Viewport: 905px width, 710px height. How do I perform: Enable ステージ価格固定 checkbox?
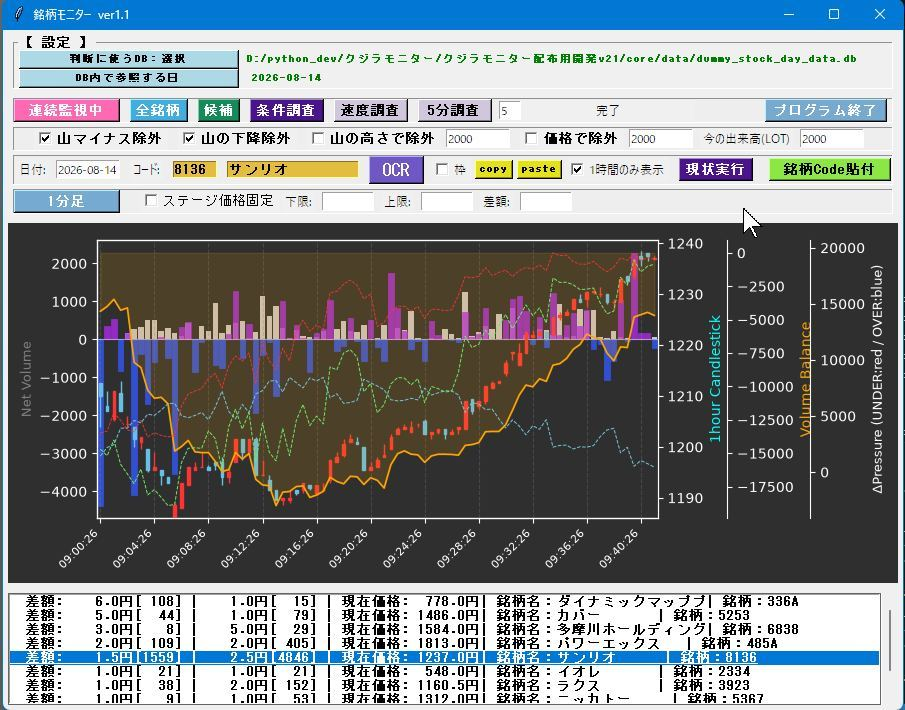point(151,200)
